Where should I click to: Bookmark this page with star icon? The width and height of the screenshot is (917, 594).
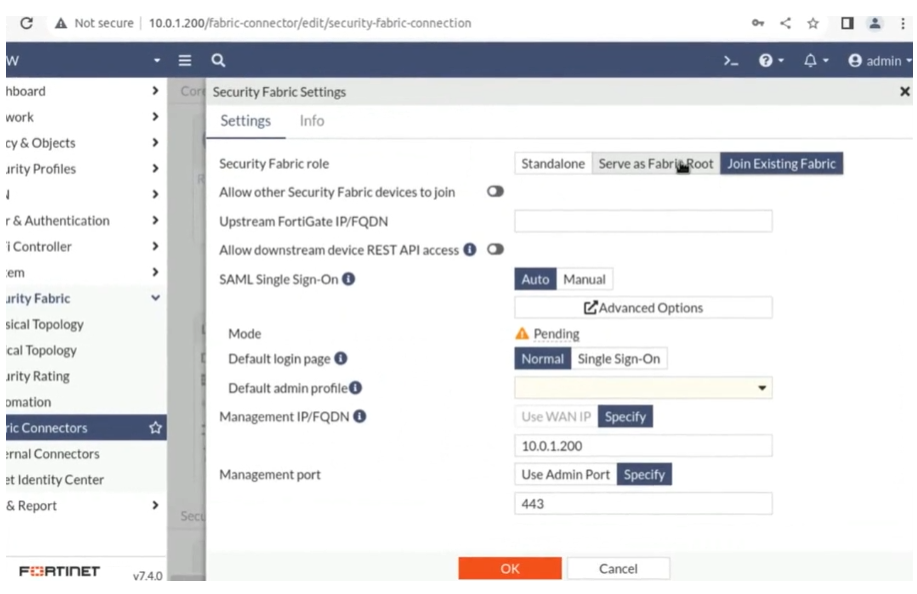[813, 23]
